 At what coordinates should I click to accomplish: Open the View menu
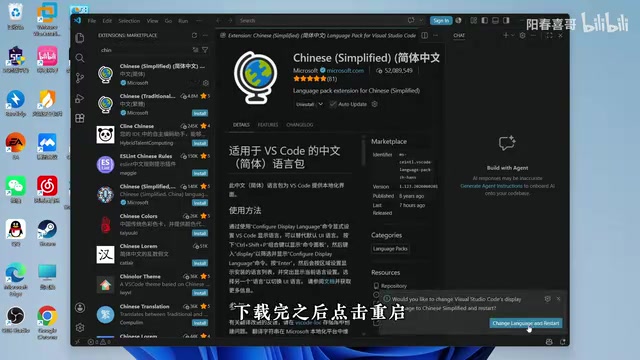click(152, 21)
